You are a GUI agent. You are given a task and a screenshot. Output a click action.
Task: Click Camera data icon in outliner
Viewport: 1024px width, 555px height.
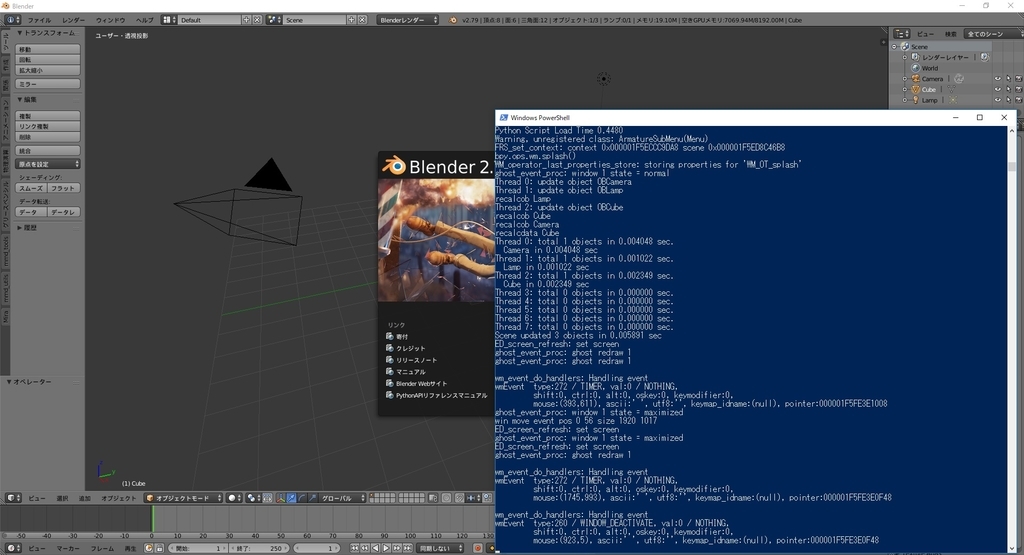pyautogui.click(x=959, y=78)
